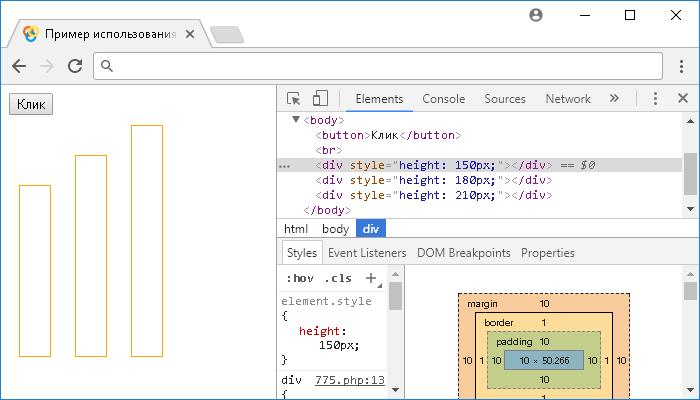Open more DevTools tabs chevron
Image resolution: width=700 pixels, height=400 pixels.
614,98
